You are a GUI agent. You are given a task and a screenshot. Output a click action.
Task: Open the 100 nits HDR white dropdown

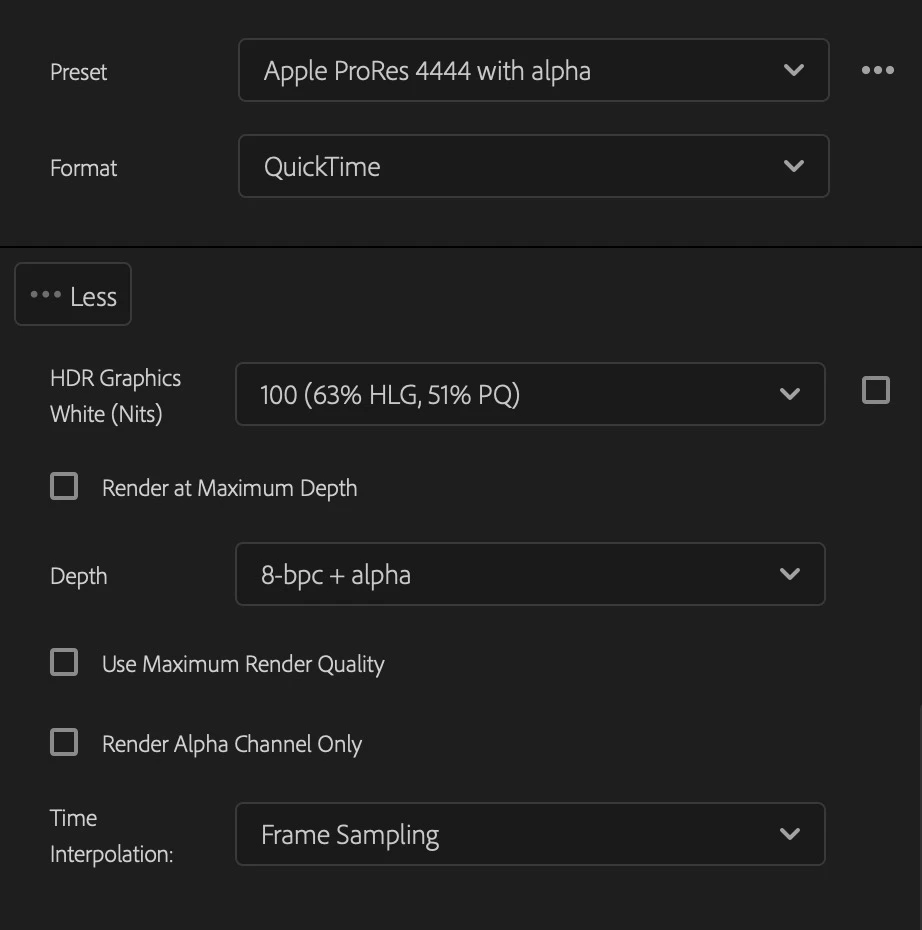point(530,394)
